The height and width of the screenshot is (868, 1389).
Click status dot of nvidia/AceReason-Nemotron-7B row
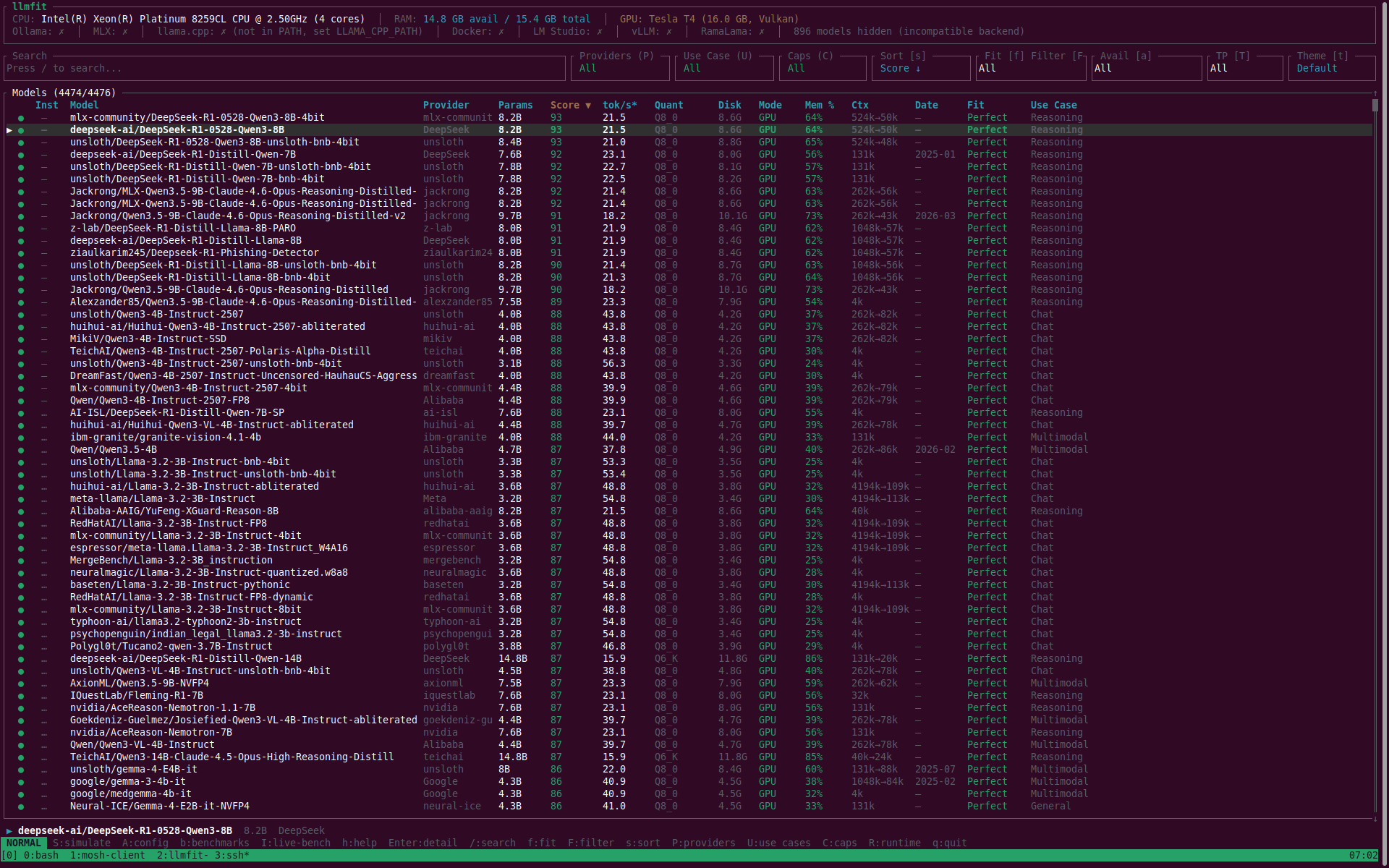21,733
